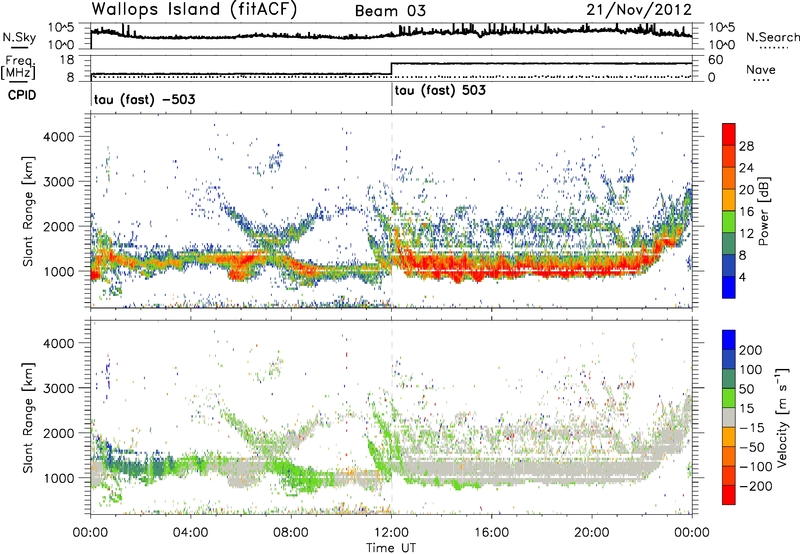Pick the gray segment of the Velocity color bar
The width and height of the screenshot is (800, 554).
(729, 418)
